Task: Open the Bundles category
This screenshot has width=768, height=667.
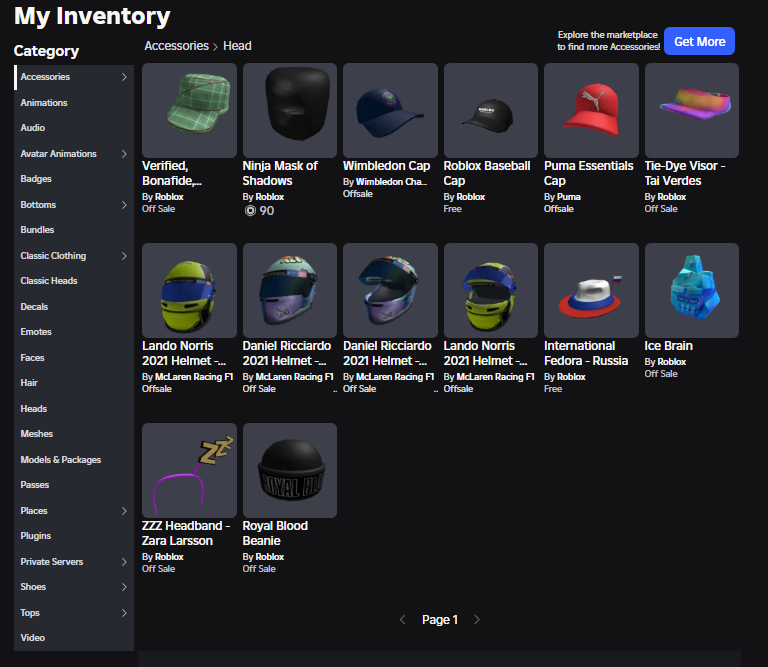Action: (x=74, y=230)
